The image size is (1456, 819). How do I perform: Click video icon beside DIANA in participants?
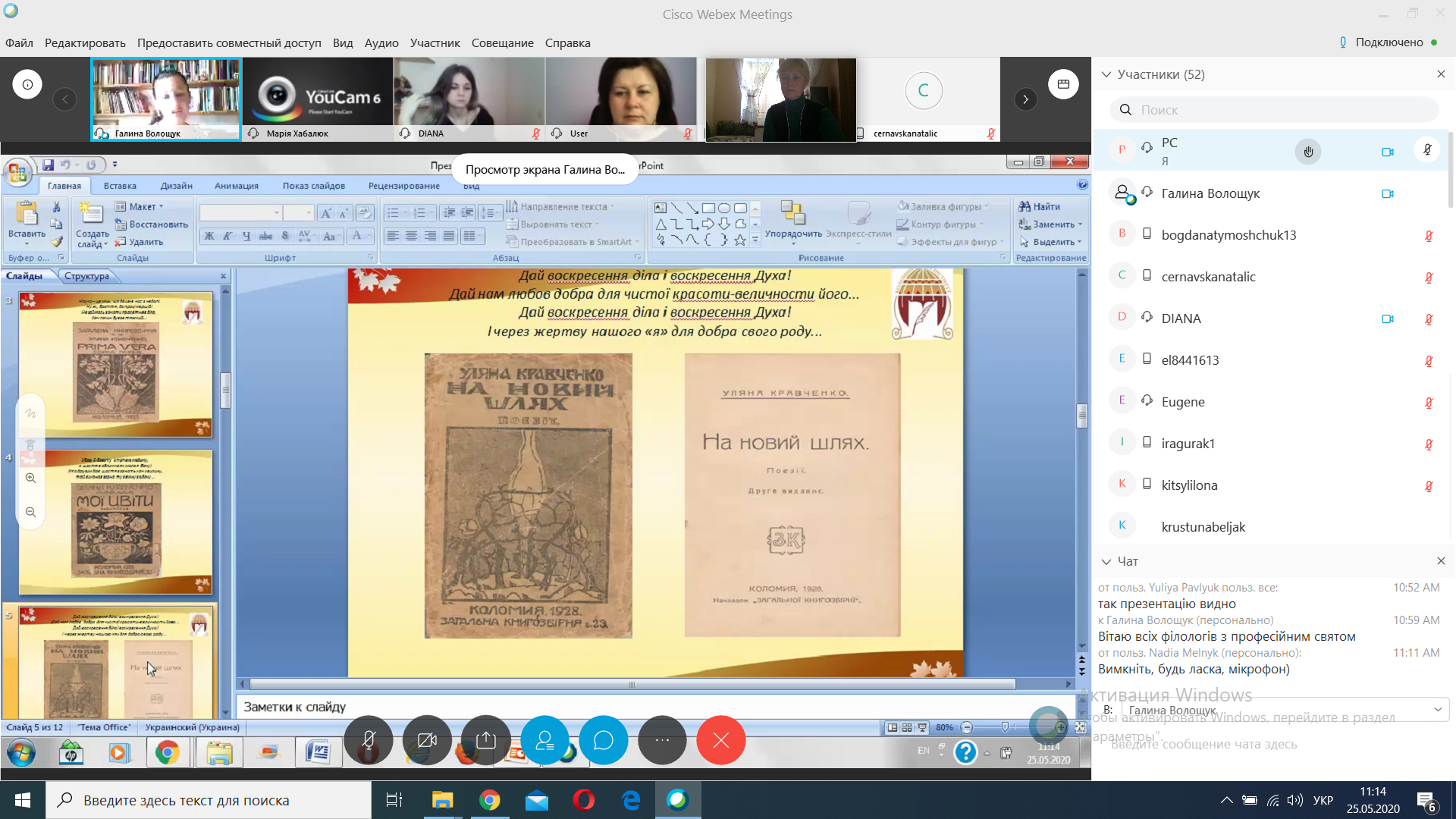pos(1388,318)
